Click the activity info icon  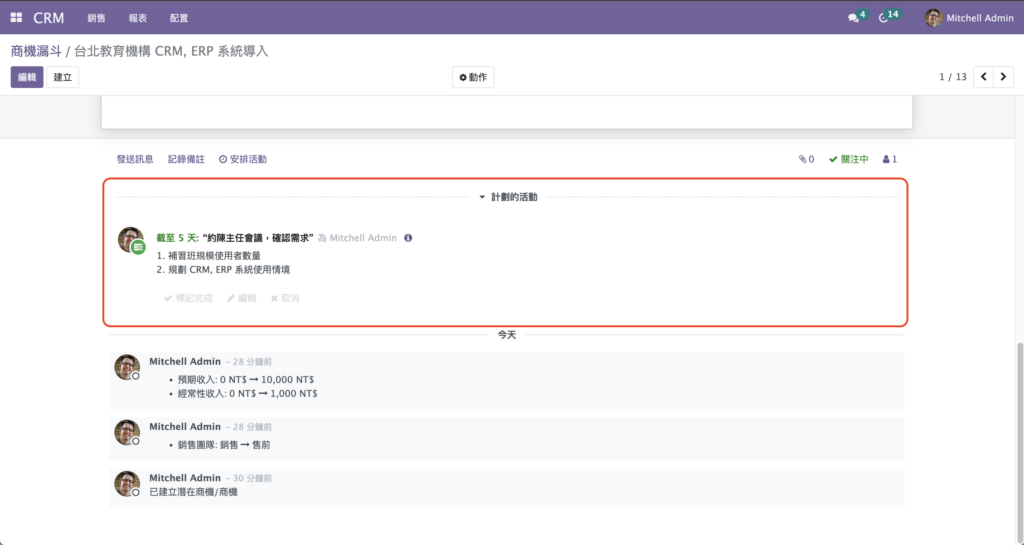pyautogui.click(x=408, y=238)
